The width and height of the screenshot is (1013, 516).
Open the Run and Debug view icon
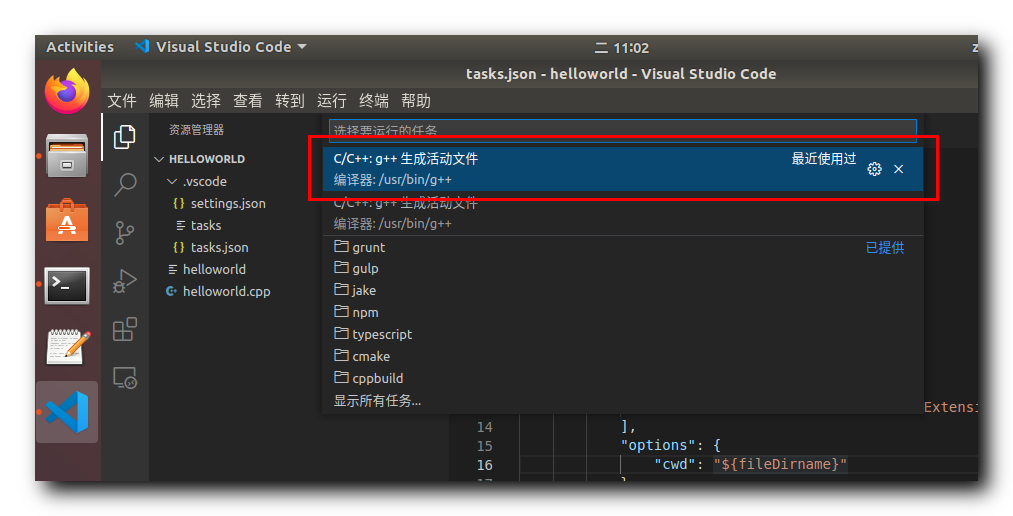(125, 282)
